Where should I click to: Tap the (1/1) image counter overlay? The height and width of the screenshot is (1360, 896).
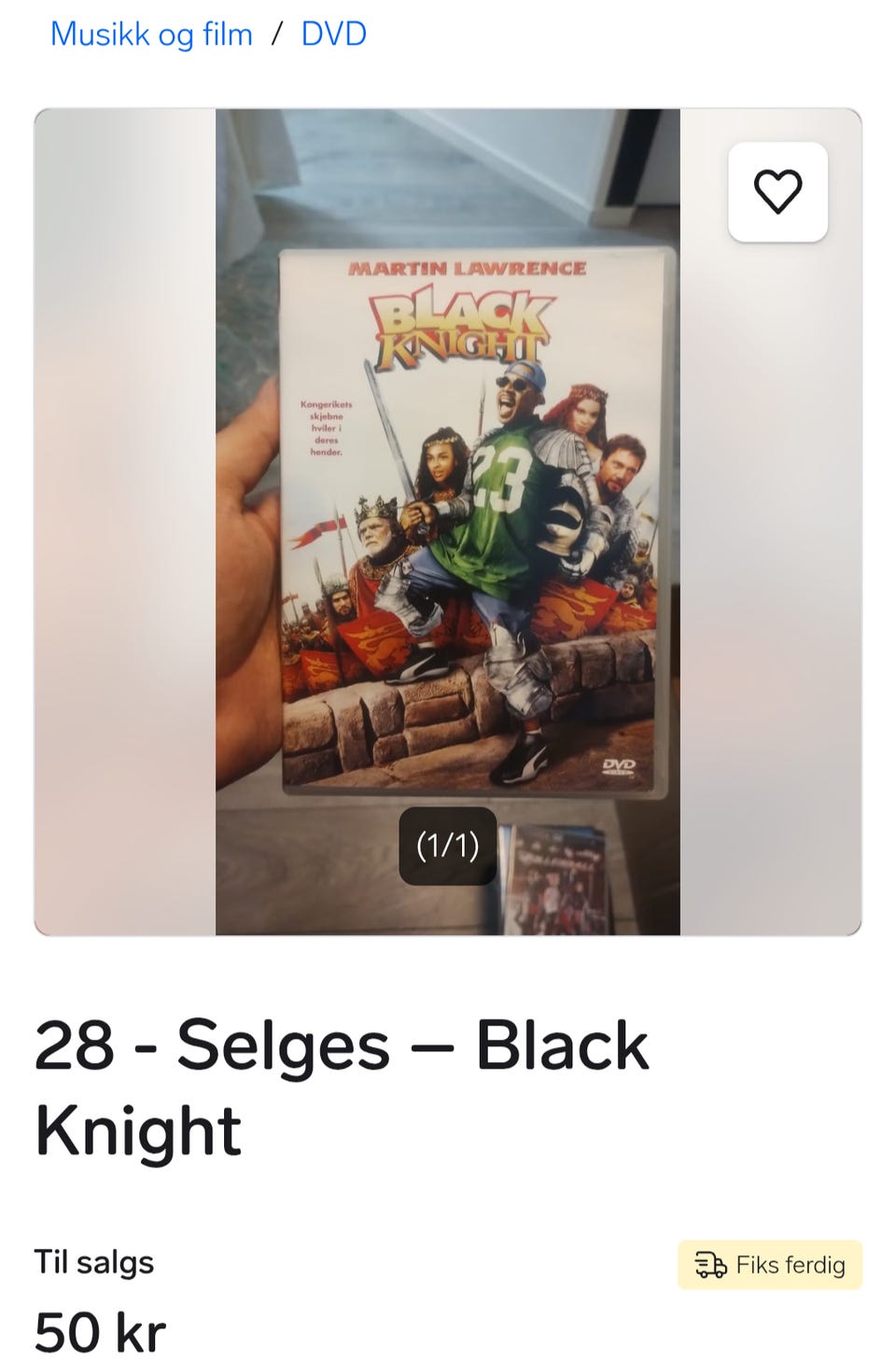(x=448, y=846)
